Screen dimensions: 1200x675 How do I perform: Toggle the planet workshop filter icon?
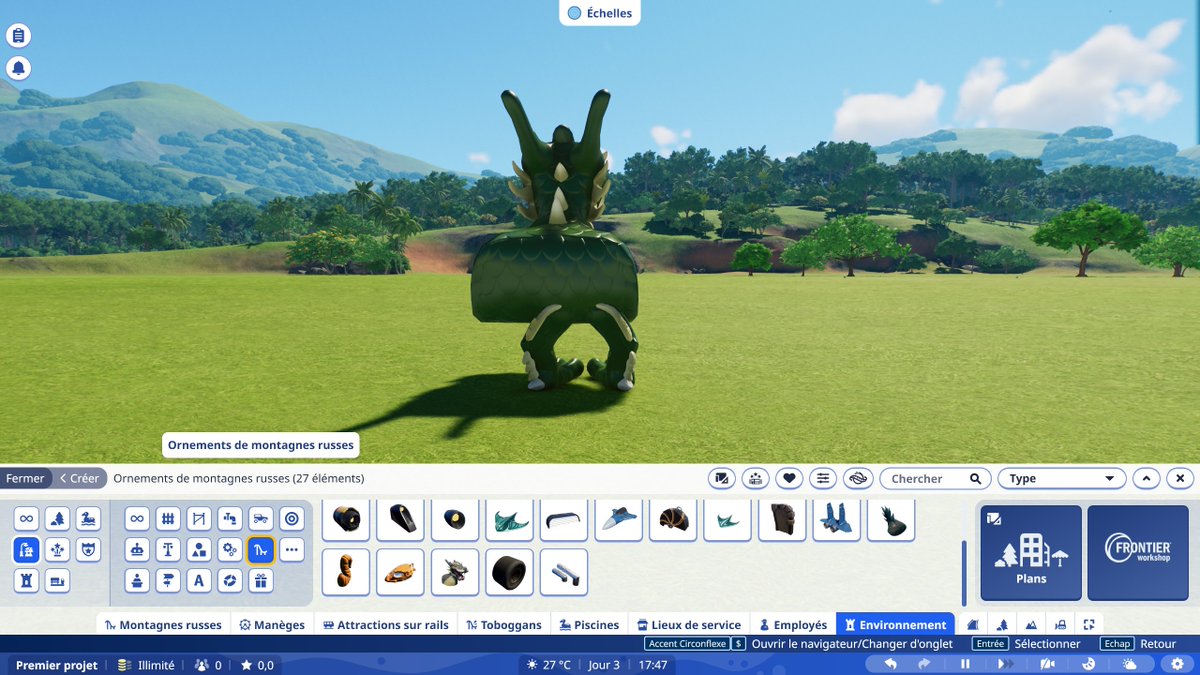[x=857, y=479]
